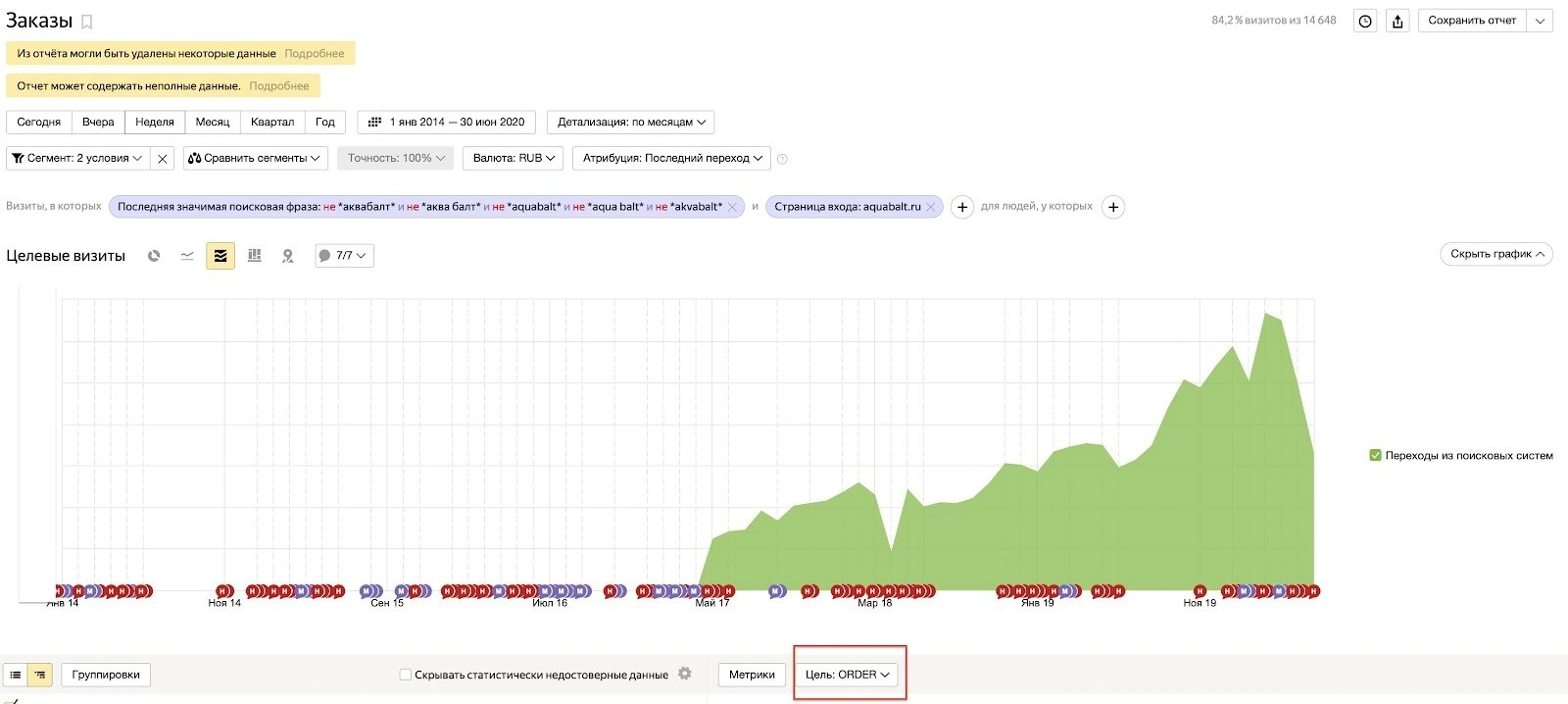1568x704 pixels.
Task: Clear segment with the X button
Action: coord(163,158)
